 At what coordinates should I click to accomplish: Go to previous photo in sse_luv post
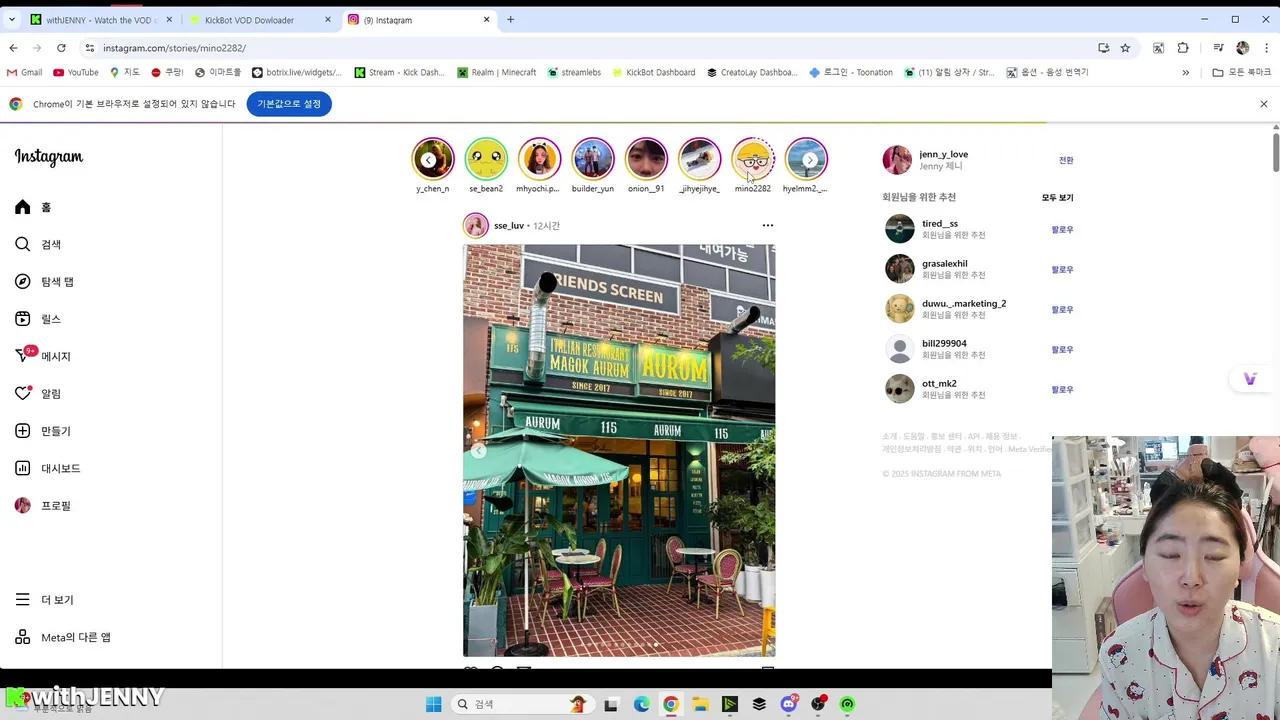pyautogui.click(x=479, y=451)
